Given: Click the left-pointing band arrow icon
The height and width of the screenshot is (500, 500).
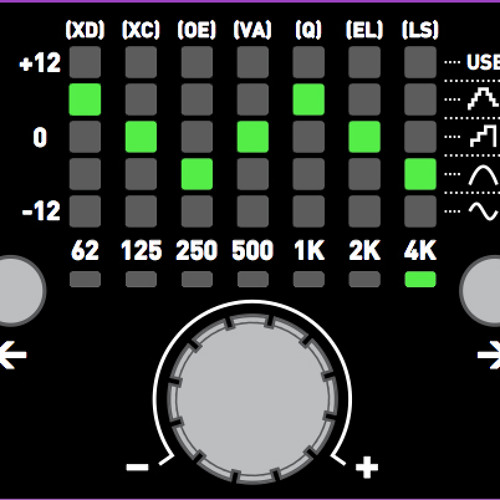Looking at the screenshot, I should (13, 355).
